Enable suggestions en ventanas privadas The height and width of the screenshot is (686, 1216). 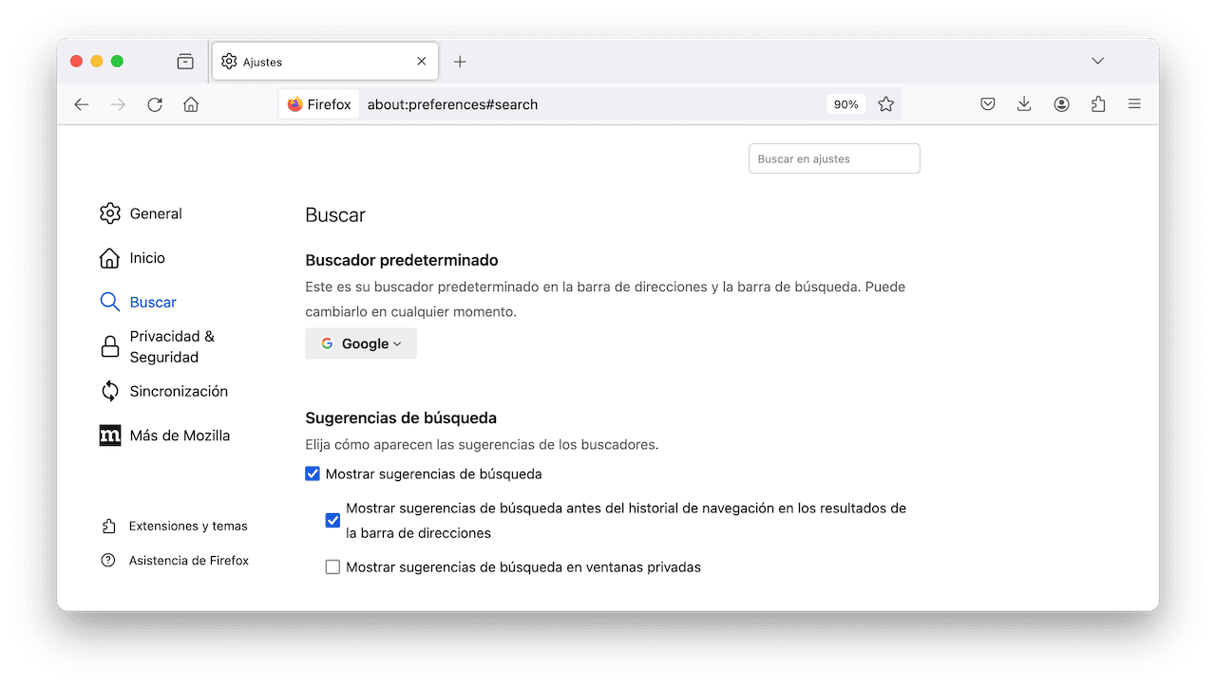333,567
